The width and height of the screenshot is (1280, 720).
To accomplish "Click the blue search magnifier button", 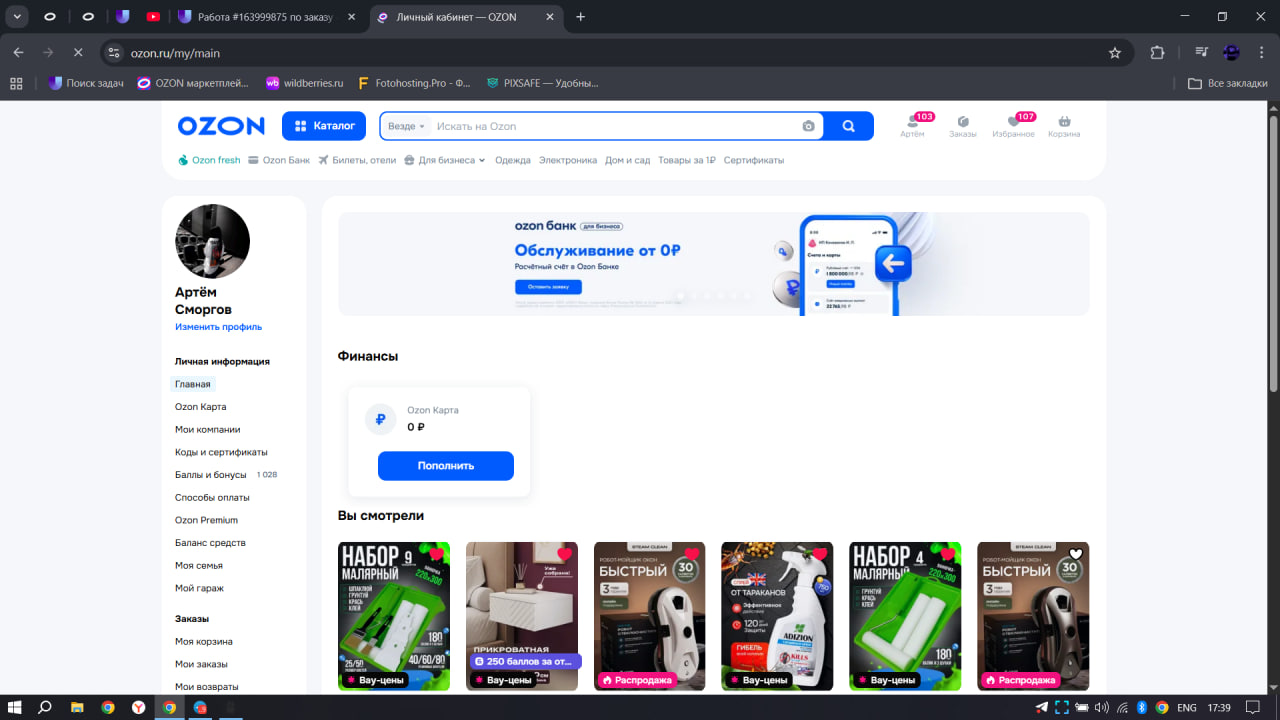I will click(848, 126).
